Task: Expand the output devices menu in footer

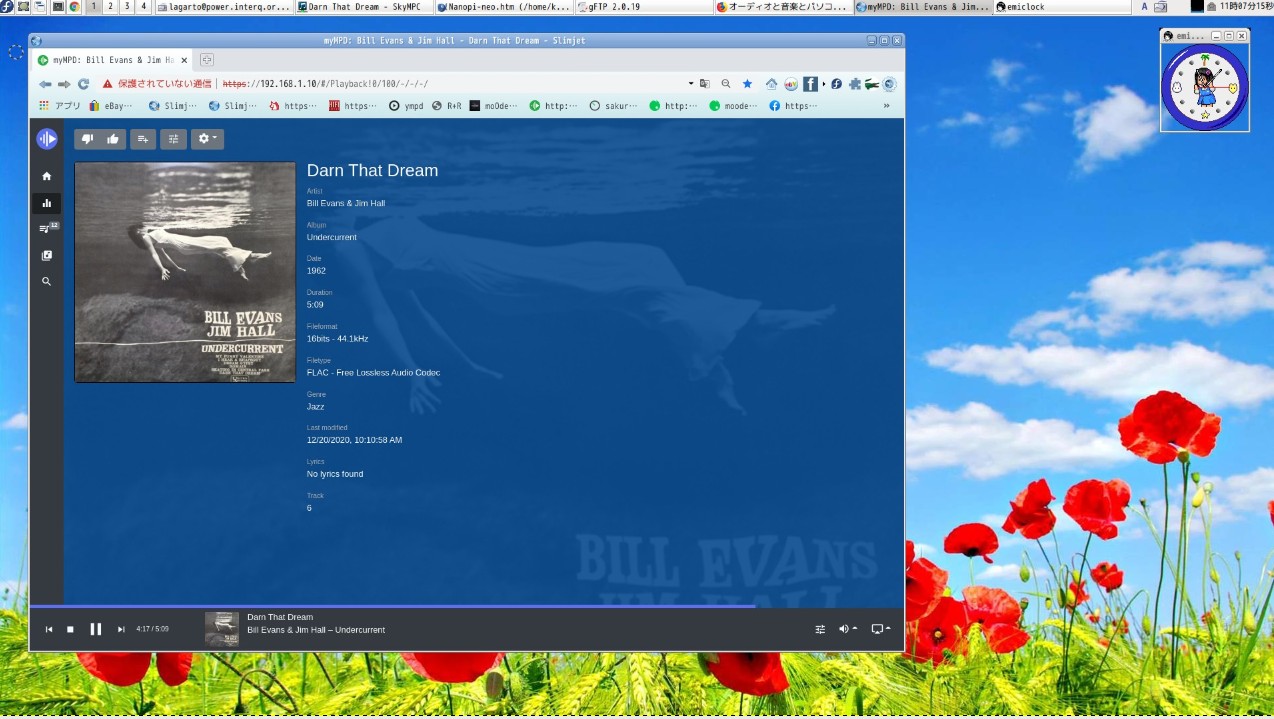Action: coord(880,629)
